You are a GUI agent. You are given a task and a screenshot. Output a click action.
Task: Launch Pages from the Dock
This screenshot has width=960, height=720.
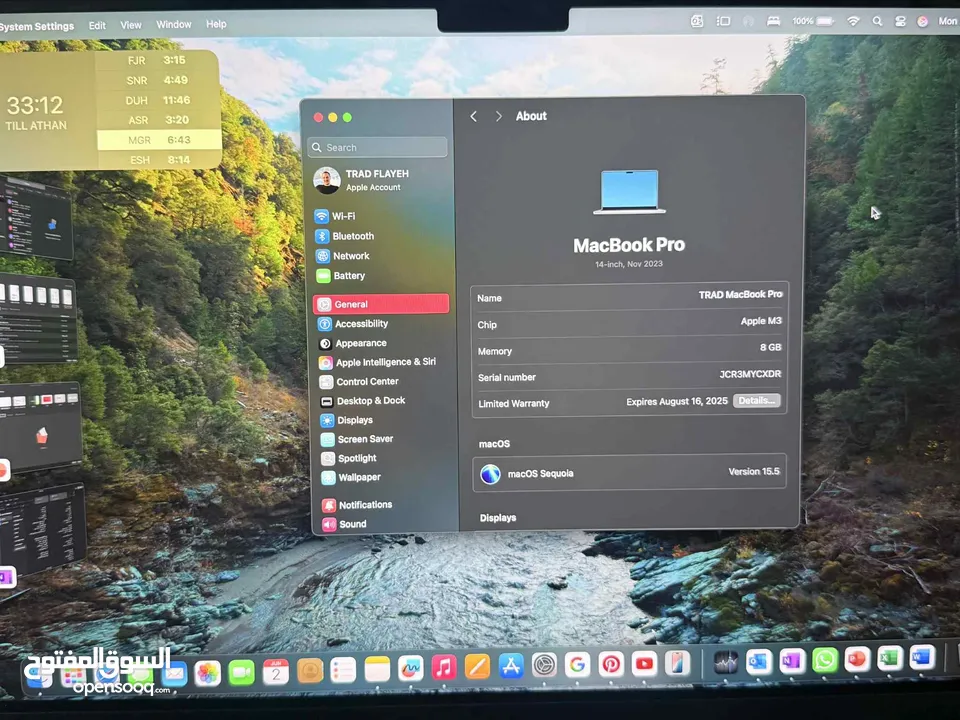click(477, 666)
